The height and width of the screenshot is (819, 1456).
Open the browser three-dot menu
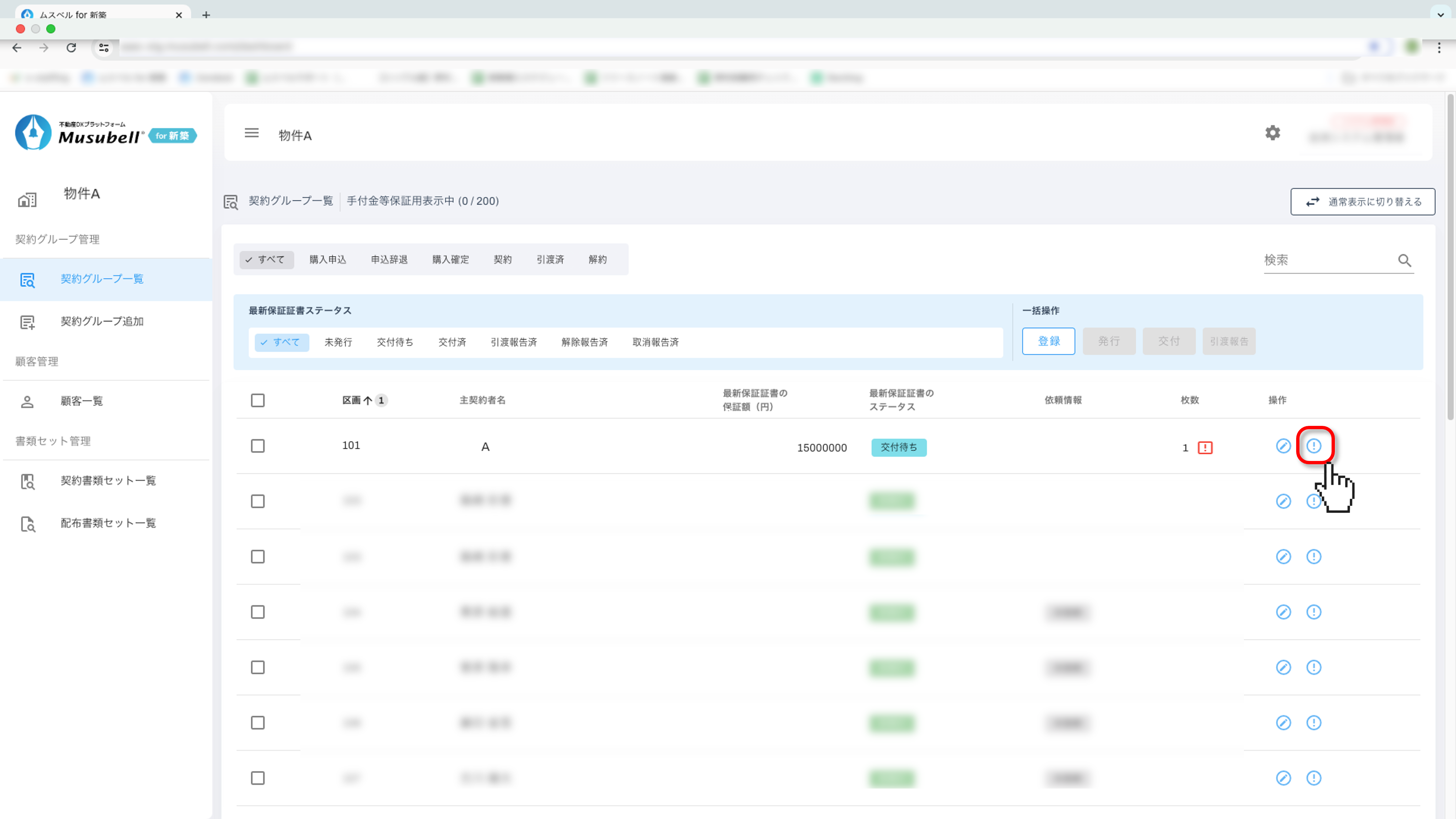[x=1439, y=48]
